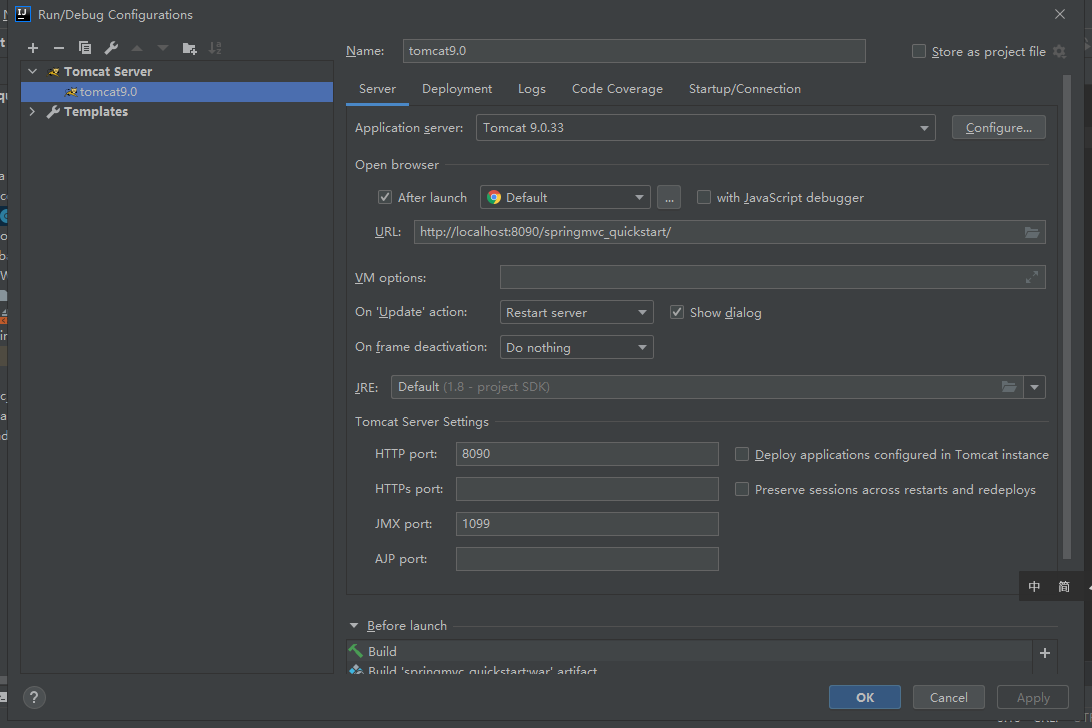The width and height of the screenshot is (1092, 728).
Task: Open edit templates wrench icon
Action: click(x=111, y=48)
